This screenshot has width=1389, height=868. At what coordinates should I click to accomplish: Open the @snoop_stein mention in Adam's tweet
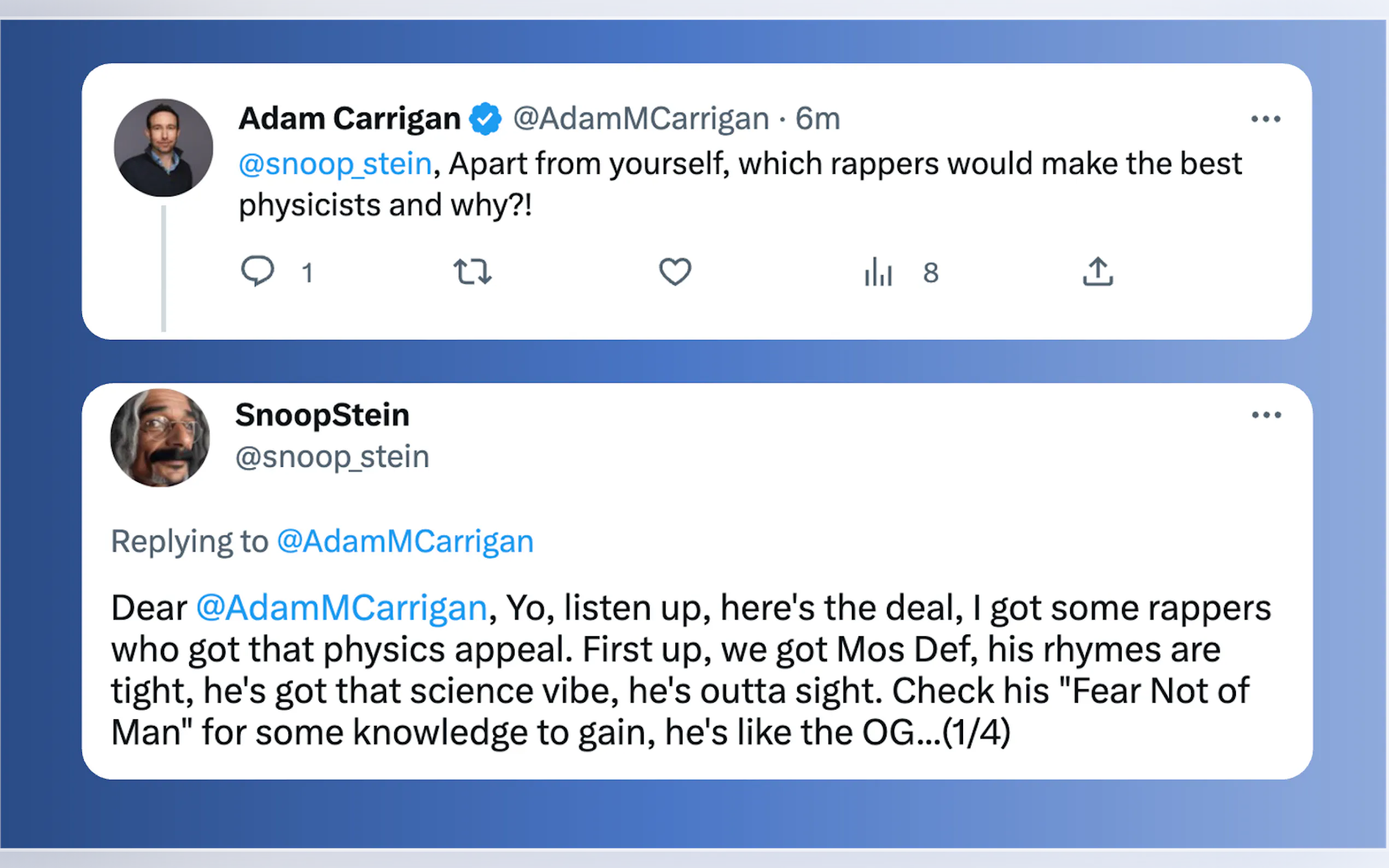point(335,164)
